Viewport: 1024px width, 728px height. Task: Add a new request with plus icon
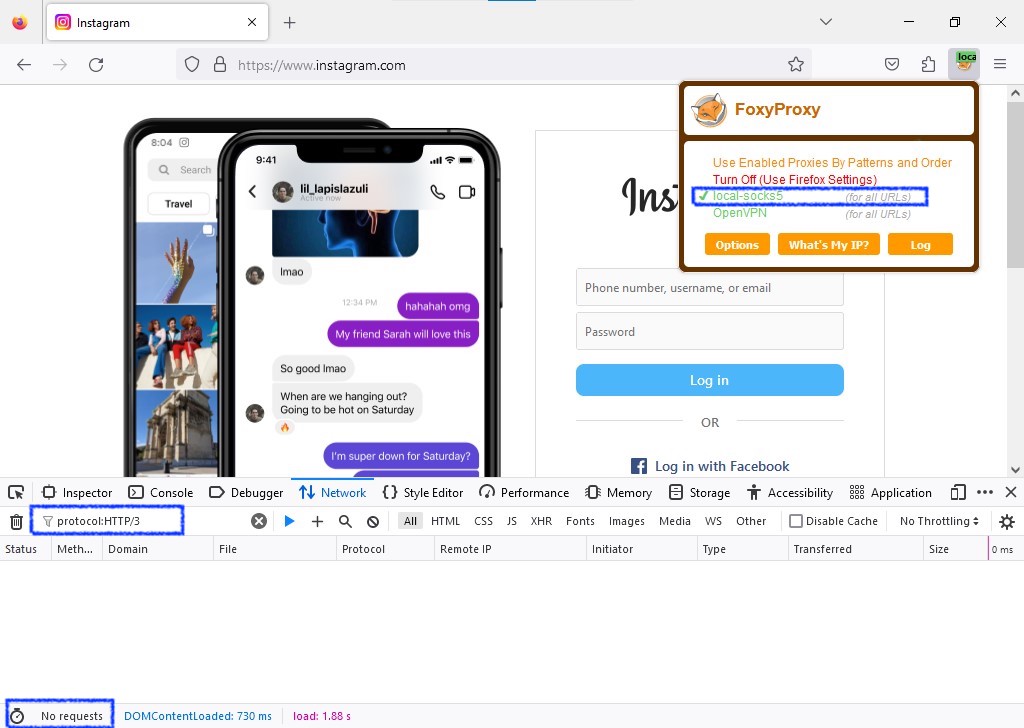(x=317, y=521)
